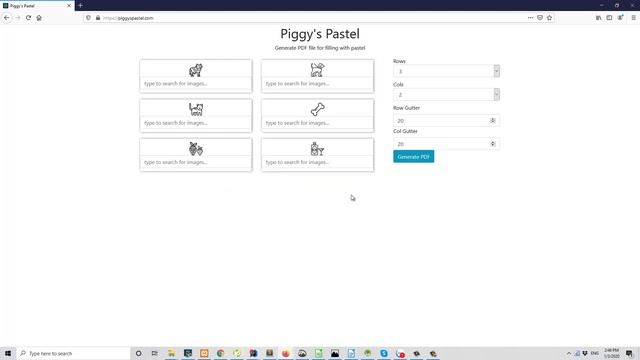Click the Col Gutter number field
The width and height of the screenshot is (640, 360).
point(446,144)
